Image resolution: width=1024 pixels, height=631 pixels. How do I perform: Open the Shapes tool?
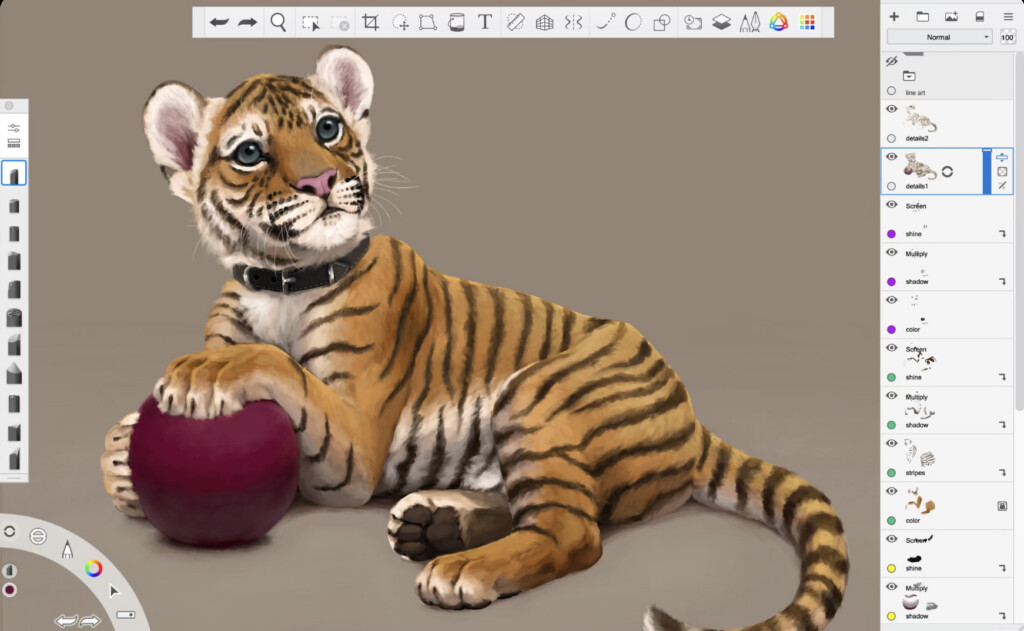point(662,23)
